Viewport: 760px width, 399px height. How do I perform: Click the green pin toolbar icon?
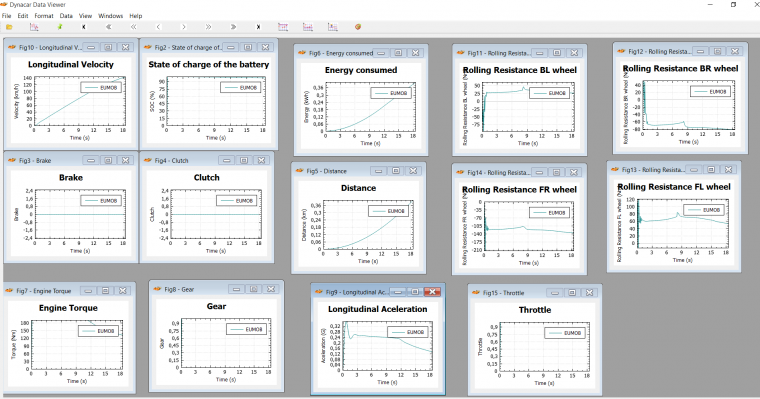click(60, 27)
